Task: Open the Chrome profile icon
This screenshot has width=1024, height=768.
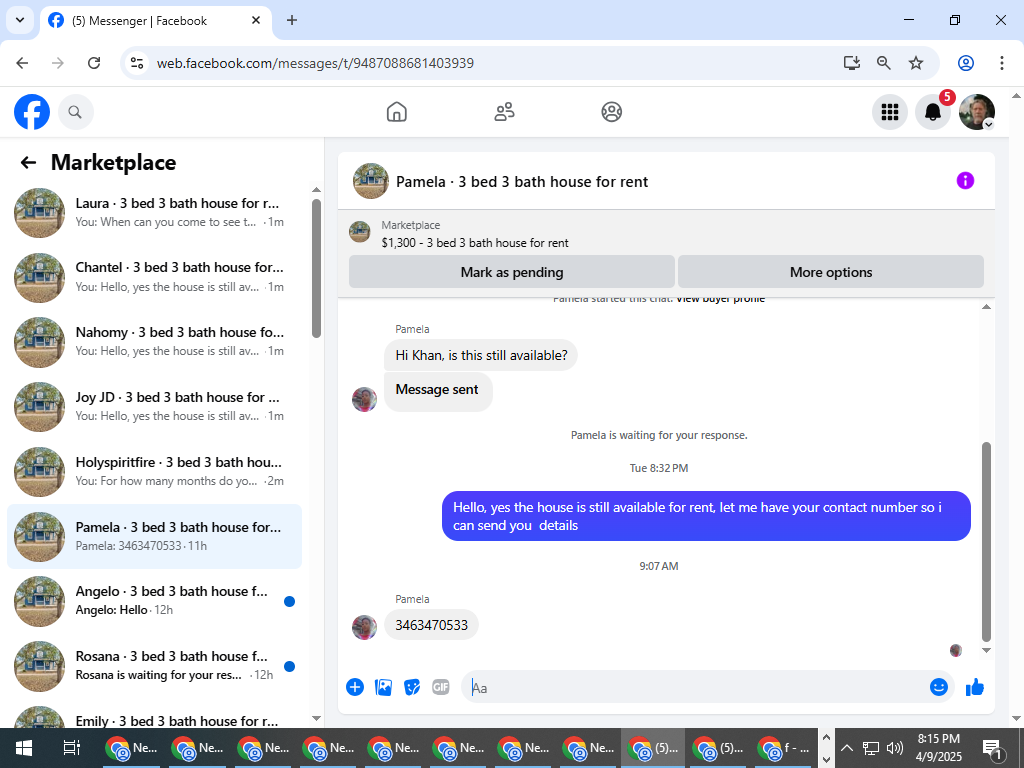Action: pyautogui.click(x=966, y=63)
